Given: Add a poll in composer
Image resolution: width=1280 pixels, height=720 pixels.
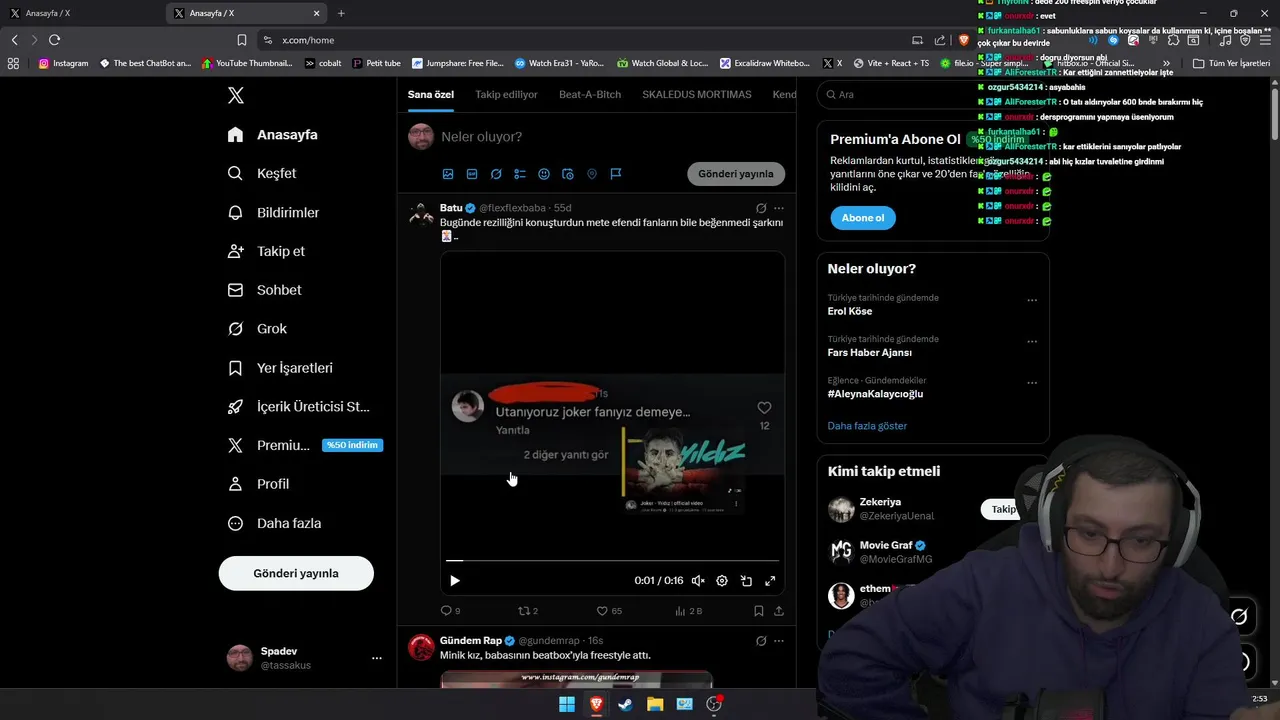Looking at the screenshot, I should 520,174.
